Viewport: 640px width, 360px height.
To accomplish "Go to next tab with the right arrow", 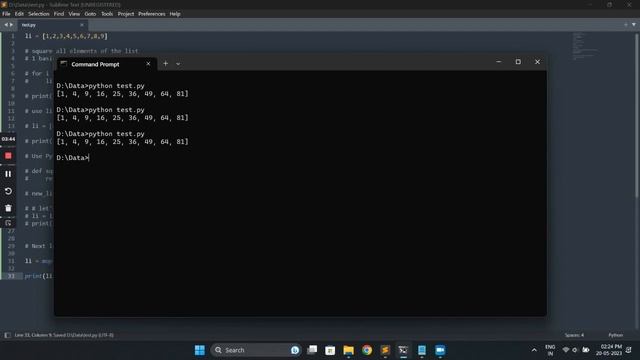I will click(11, 25).
